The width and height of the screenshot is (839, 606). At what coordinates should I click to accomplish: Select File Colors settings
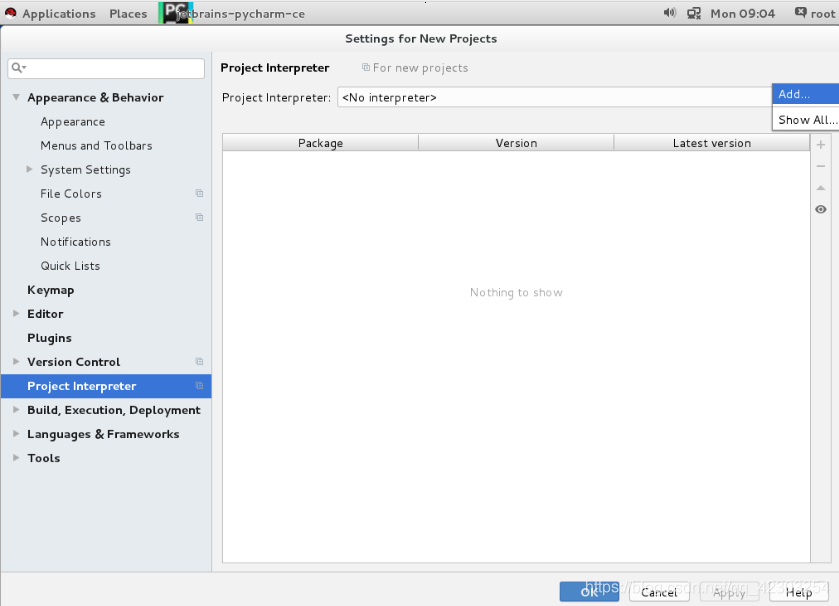point(71,194)
